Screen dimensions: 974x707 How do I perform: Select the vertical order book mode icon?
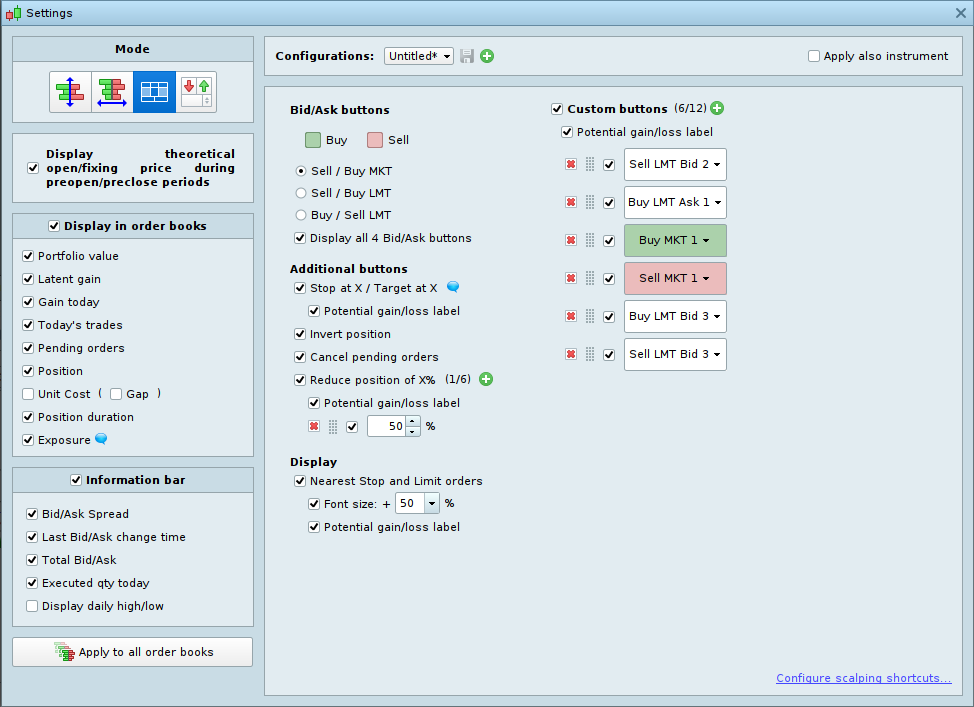70,91
